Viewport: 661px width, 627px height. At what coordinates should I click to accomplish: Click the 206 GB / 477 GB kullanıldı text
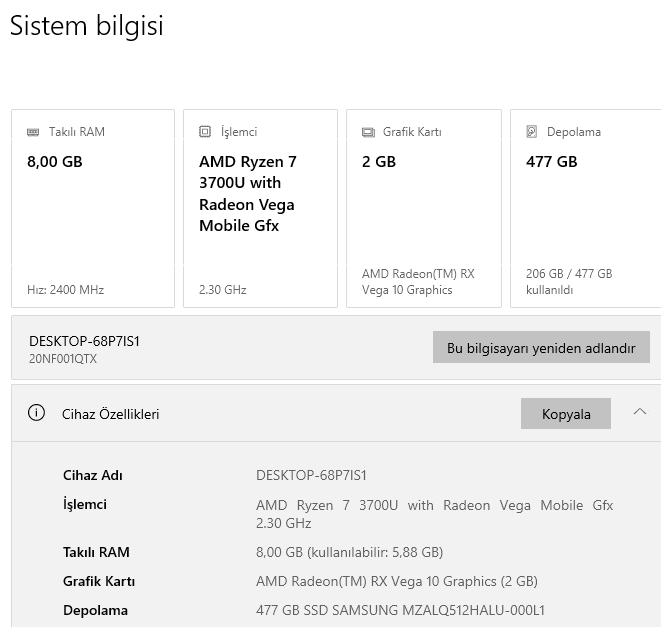[568, 281]
